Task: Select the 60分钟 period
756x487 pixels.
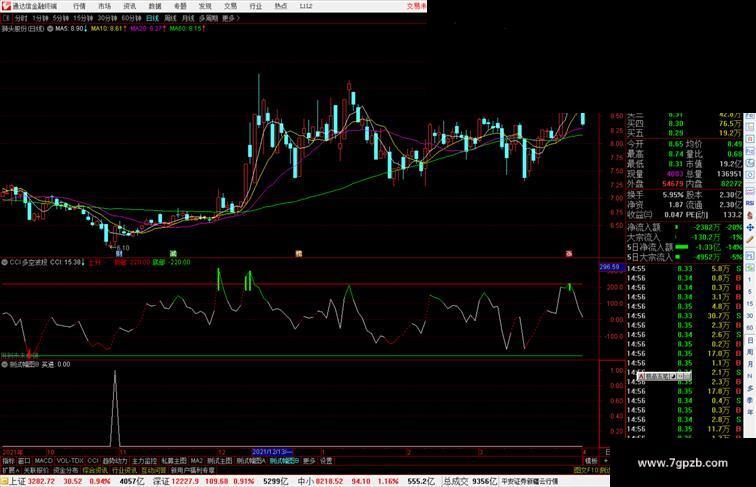Action: tap(131, 18)
